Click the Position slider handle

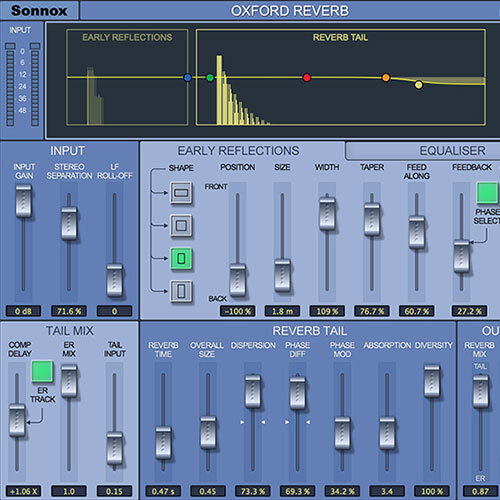238,280
